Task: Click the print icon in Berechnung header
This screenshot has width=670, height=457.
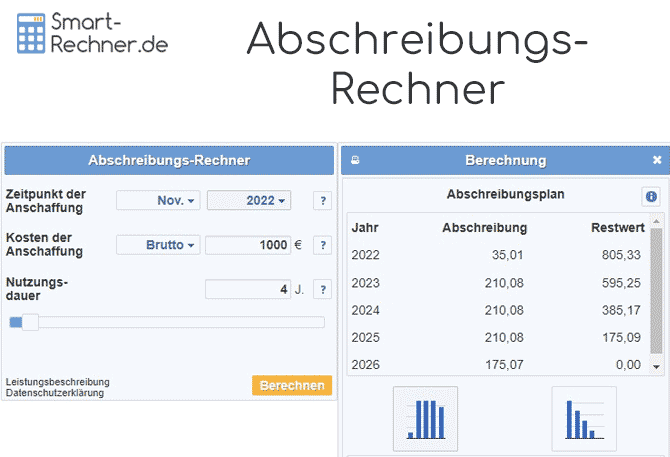Action: tap(355, 160)
